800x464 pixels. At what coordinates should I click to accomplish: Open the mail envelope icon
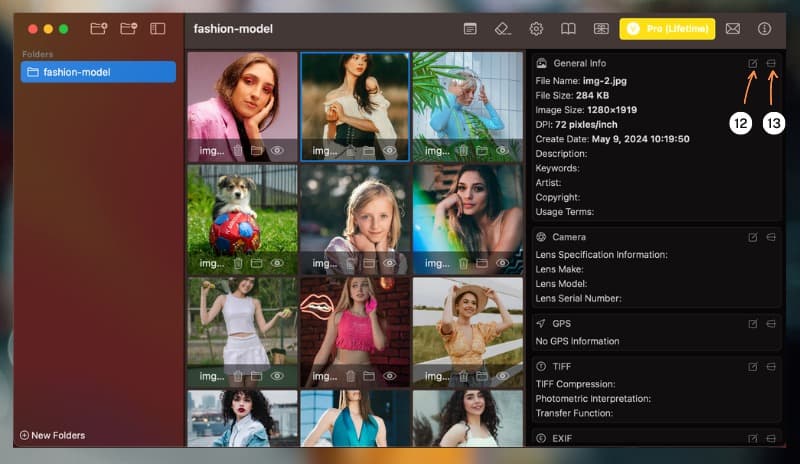click(x=733, y=29)
